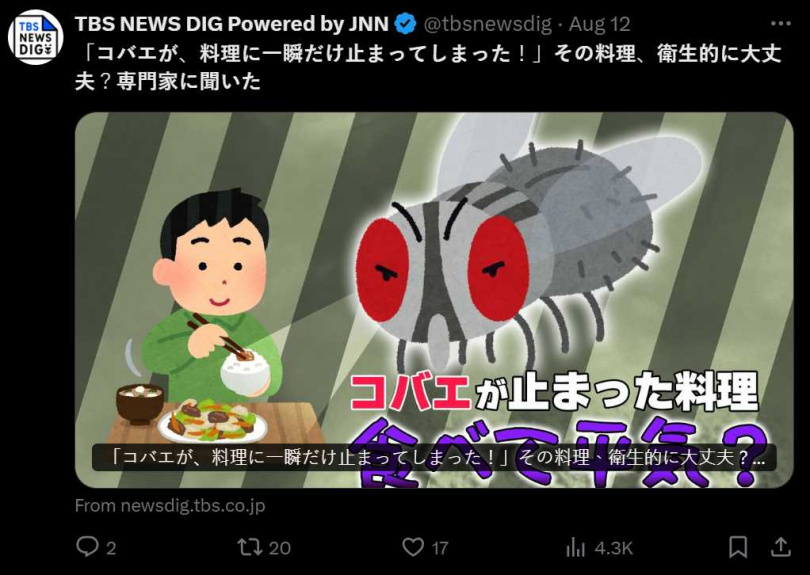Click the reply speech bubble icon
Image resolution: width=810 pixels, height=575 pixels.
(87, 547)
